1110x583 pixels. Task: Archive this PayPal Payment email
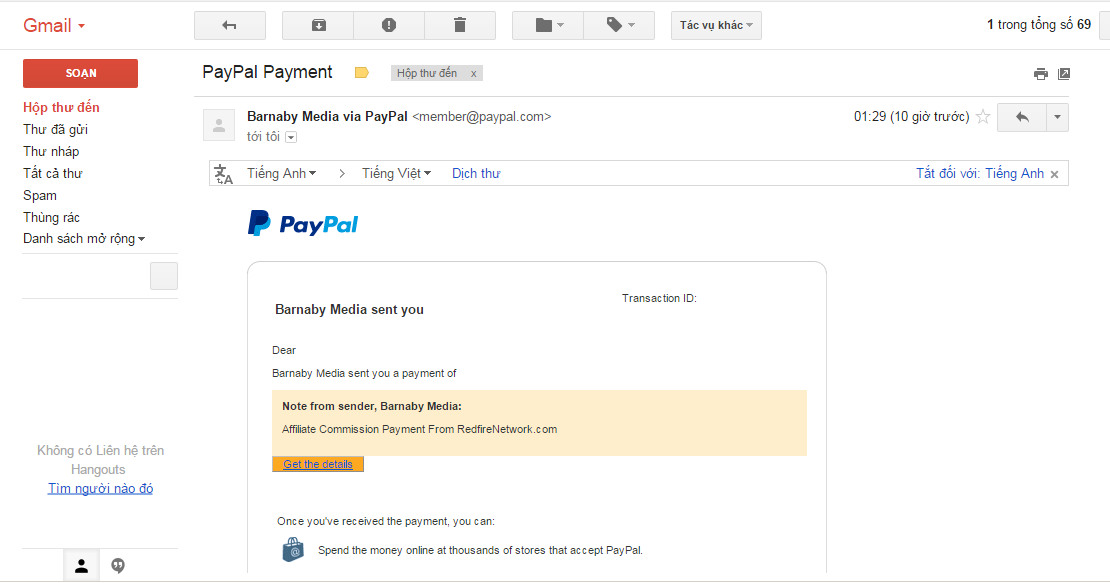318,25
